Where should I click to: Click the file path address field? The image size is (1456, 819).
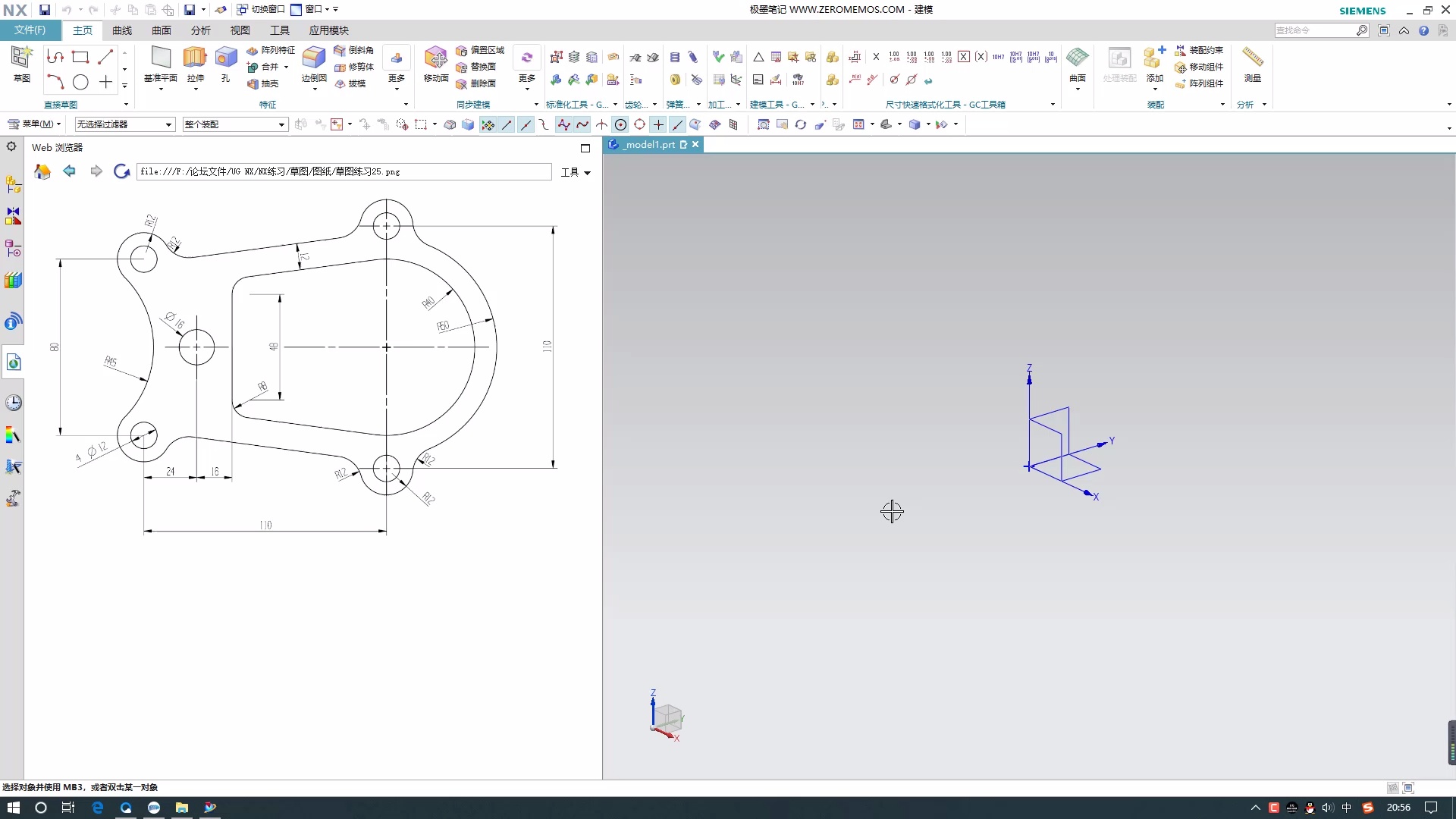click(344, 172)
